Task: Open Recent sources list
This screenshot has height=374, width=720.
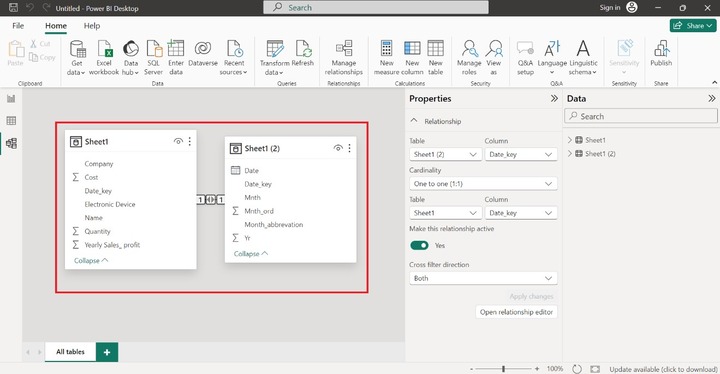Action: coord(234,57)
